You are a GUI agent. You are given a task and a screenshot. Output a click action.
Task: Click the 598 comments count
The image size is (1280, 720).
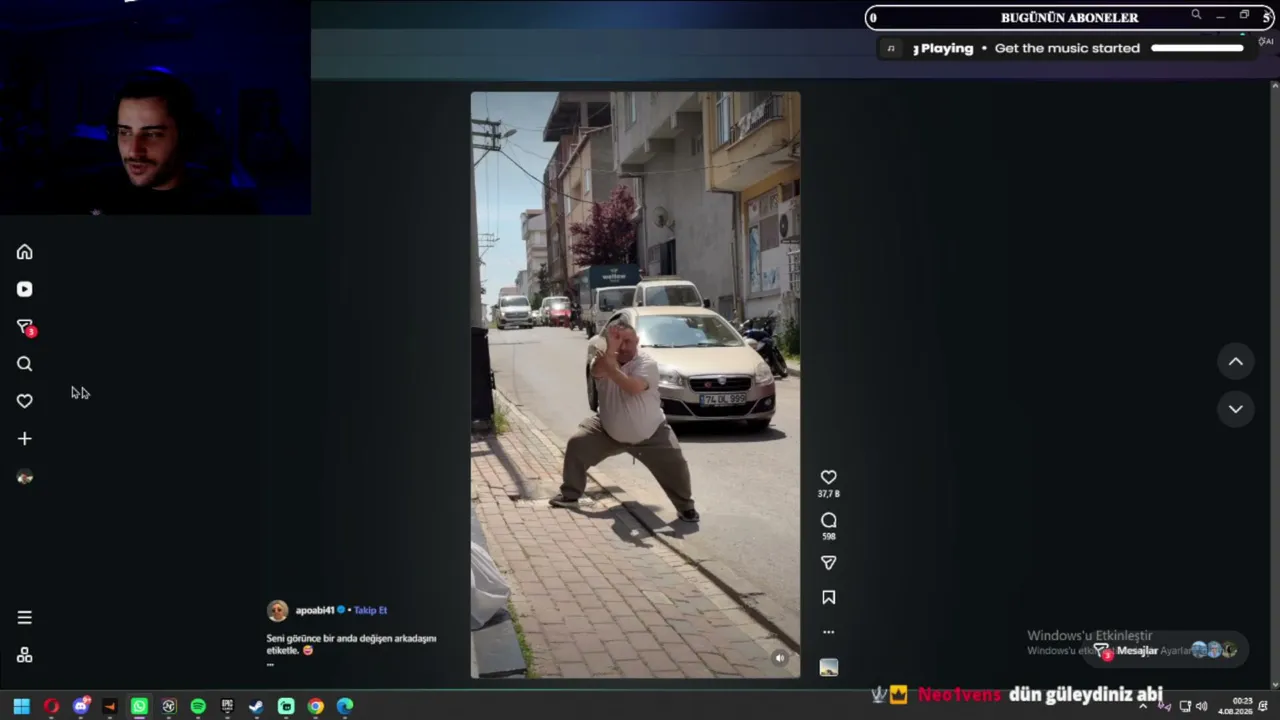pos(828,537)
